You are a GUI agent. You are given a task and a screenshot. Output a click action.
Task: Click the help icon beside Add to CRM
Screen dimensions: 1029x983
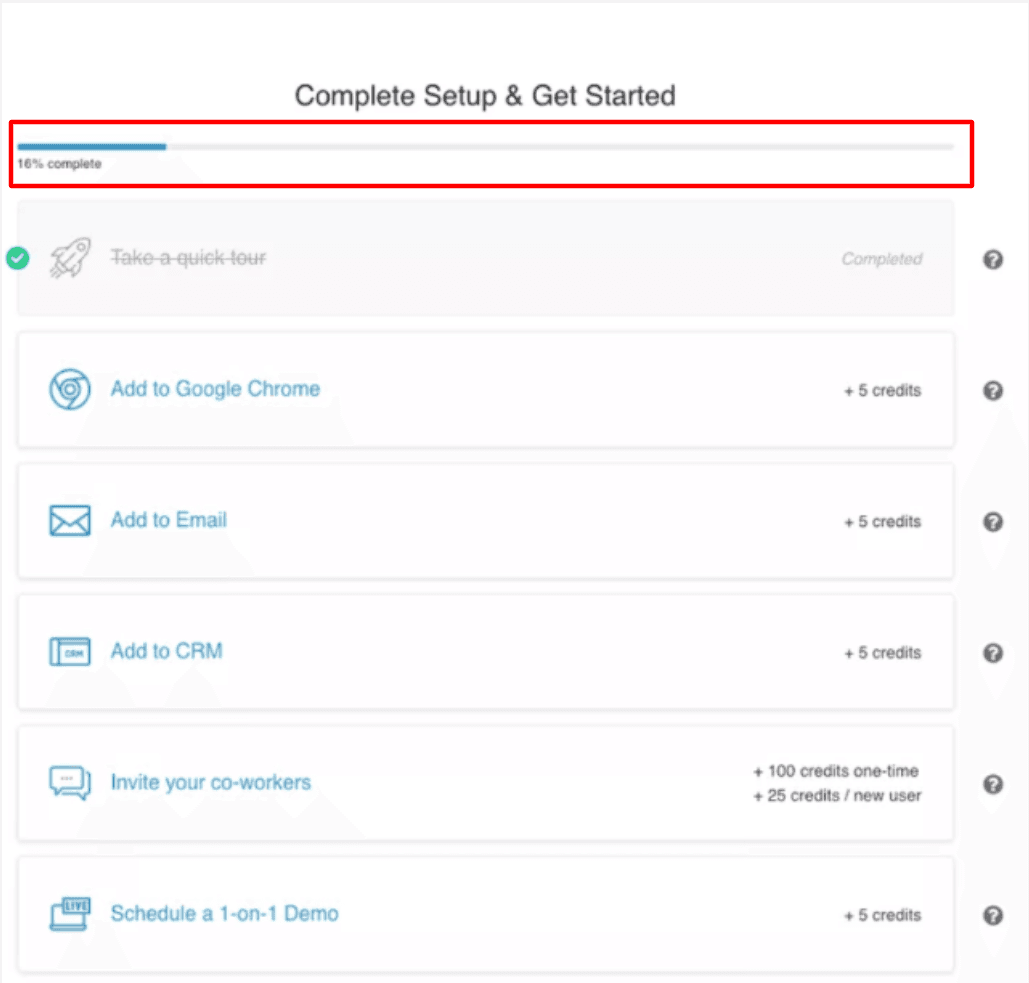click(x=993, y=653)
